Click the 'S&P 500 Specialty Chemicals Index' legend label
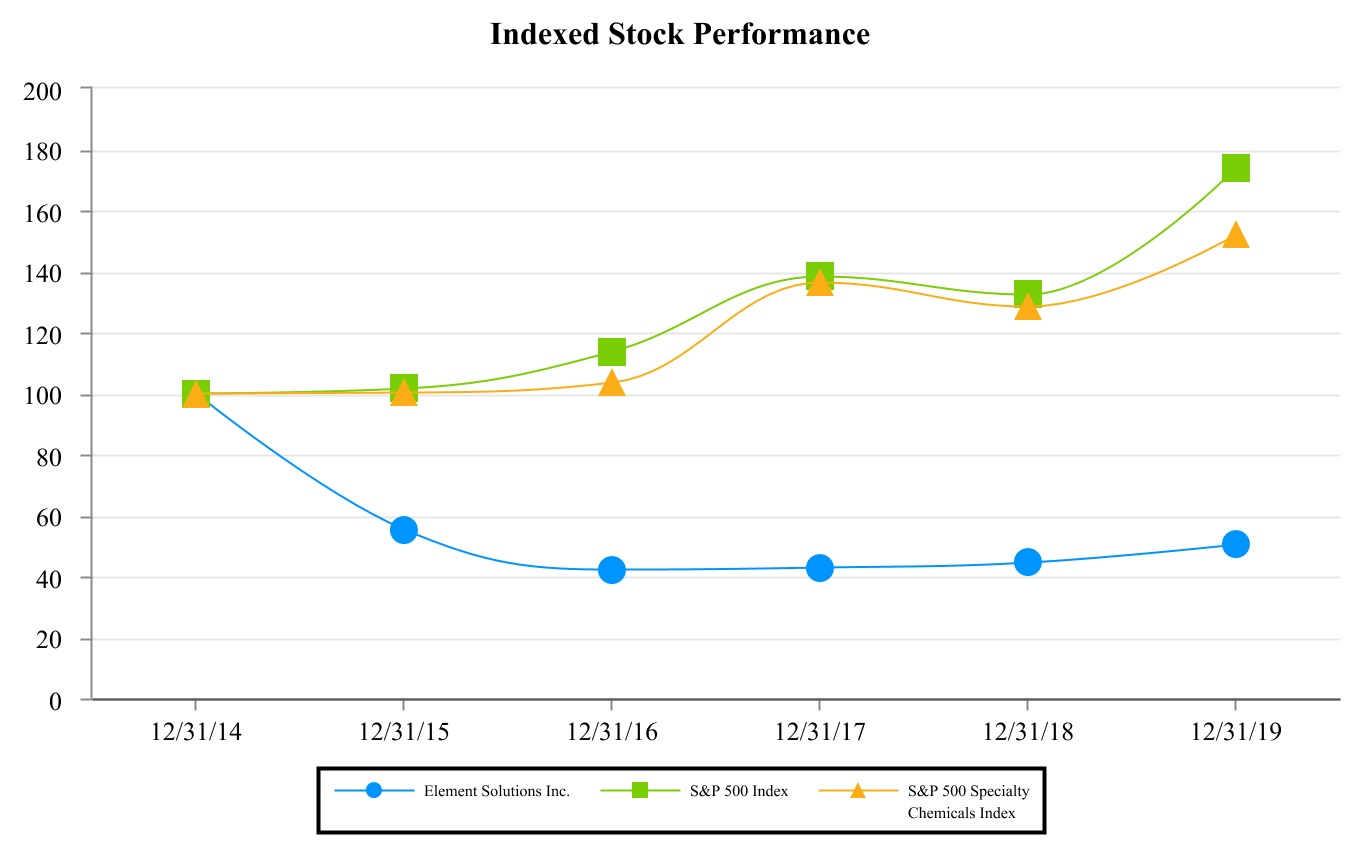 [968, 801]
